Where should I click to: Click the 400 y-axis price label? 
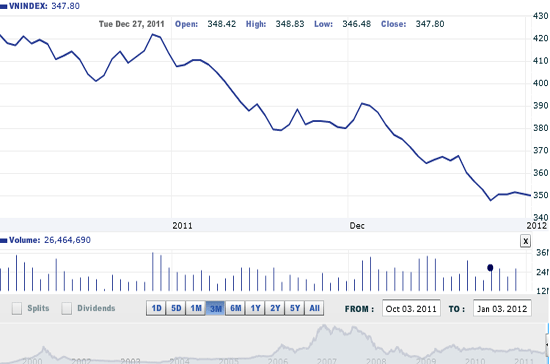pyautogui.click(x=541, y=83)
